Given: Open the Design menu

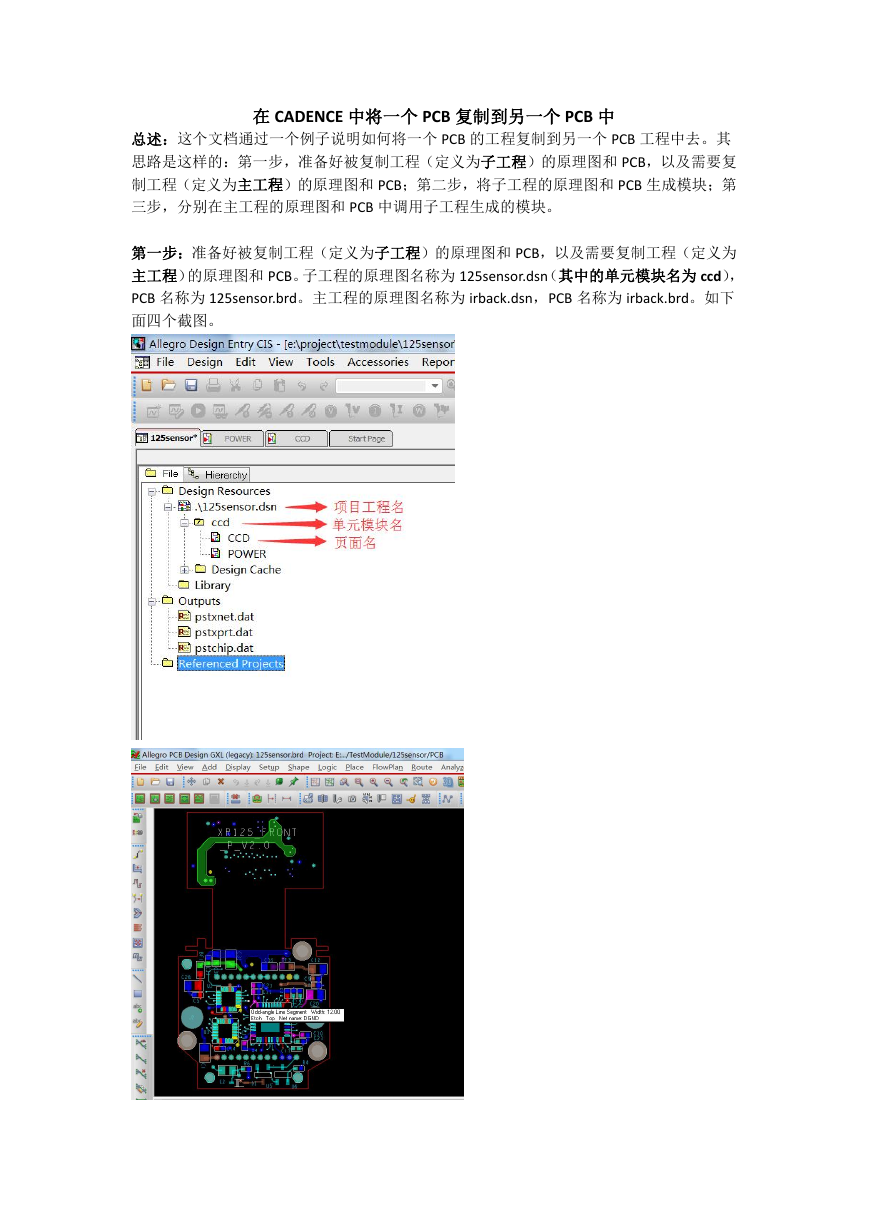Looking at the screenshot, I should 205,362.
